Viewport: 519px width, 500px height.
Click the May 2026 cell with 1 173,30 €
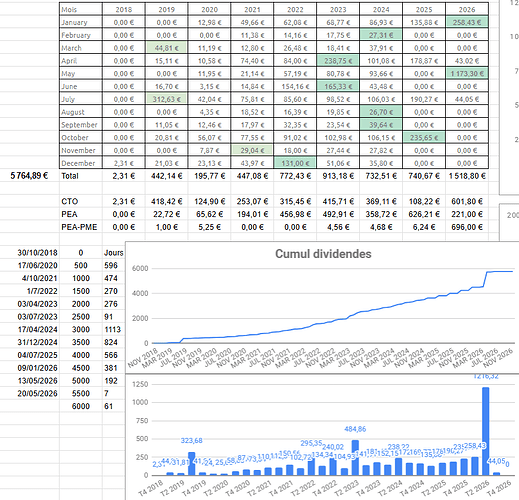[467, 73]
